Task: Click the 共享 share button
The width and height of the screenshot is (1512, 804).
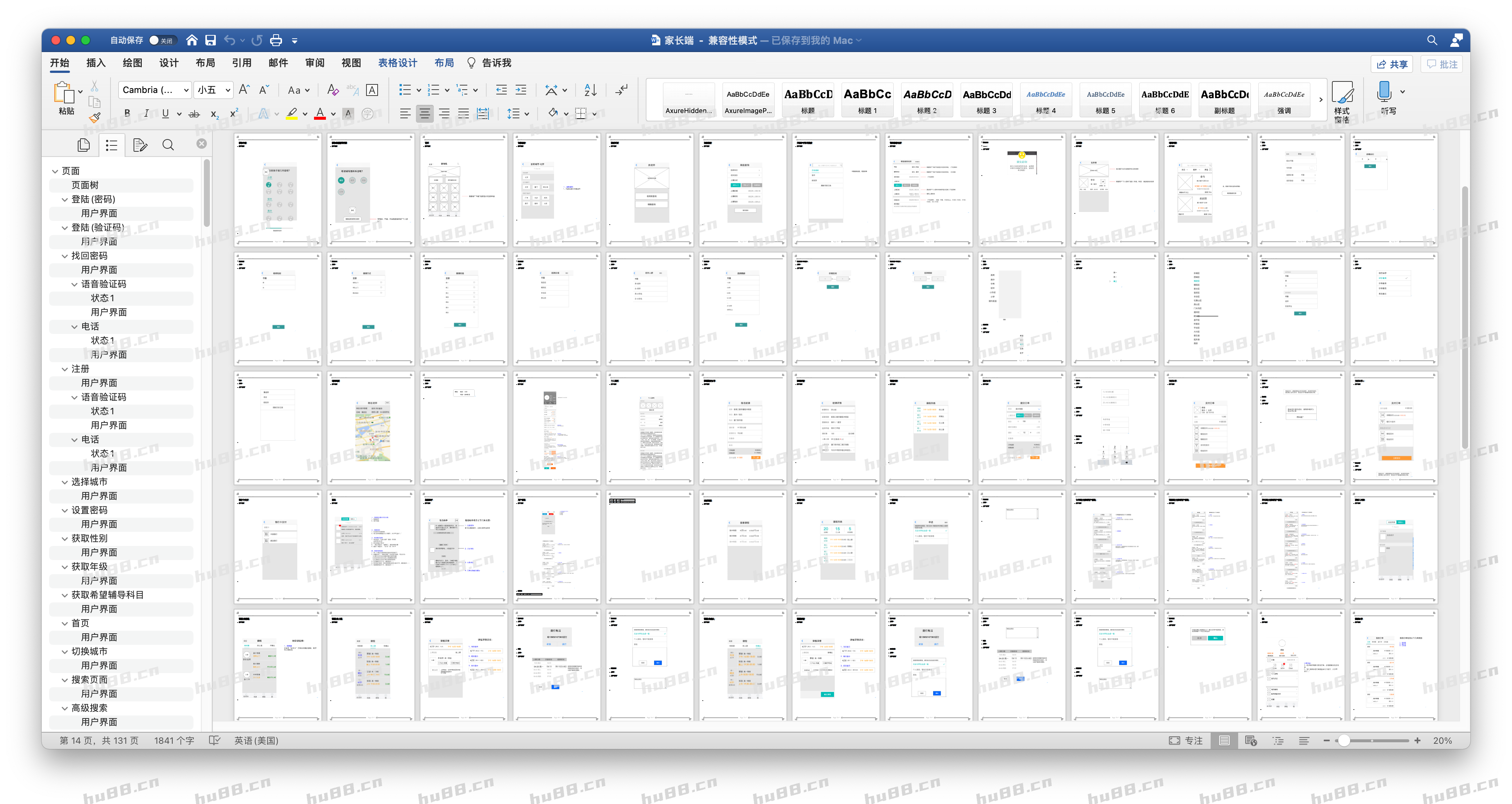Action: (1392, 64)
